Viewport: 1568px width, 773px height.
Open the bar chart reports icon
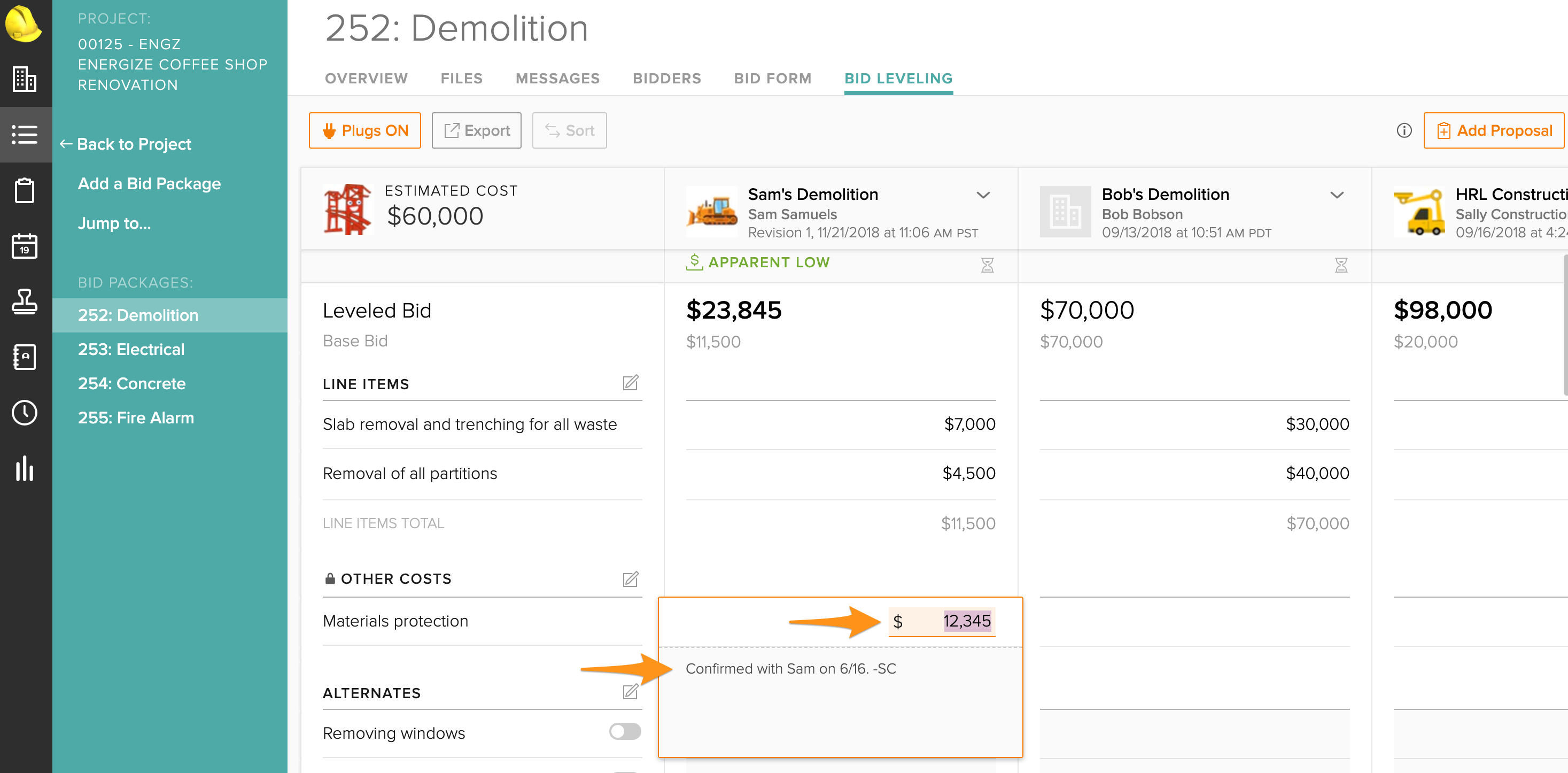(25, 468)
